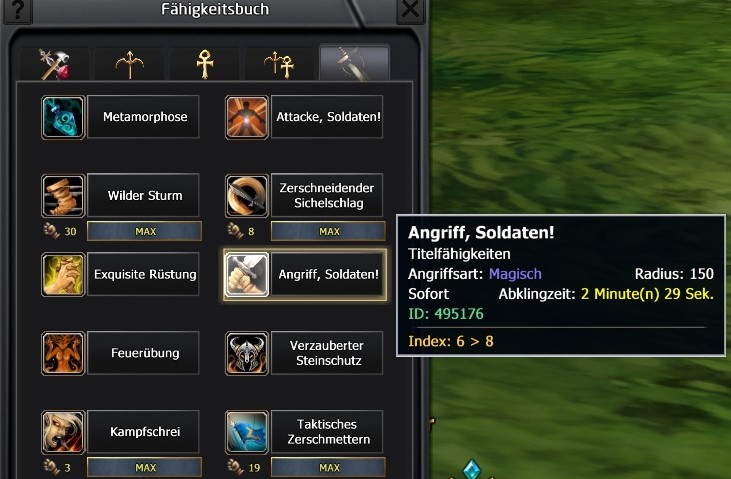Open the golden ankh skill tab

(x=205, y=64)
